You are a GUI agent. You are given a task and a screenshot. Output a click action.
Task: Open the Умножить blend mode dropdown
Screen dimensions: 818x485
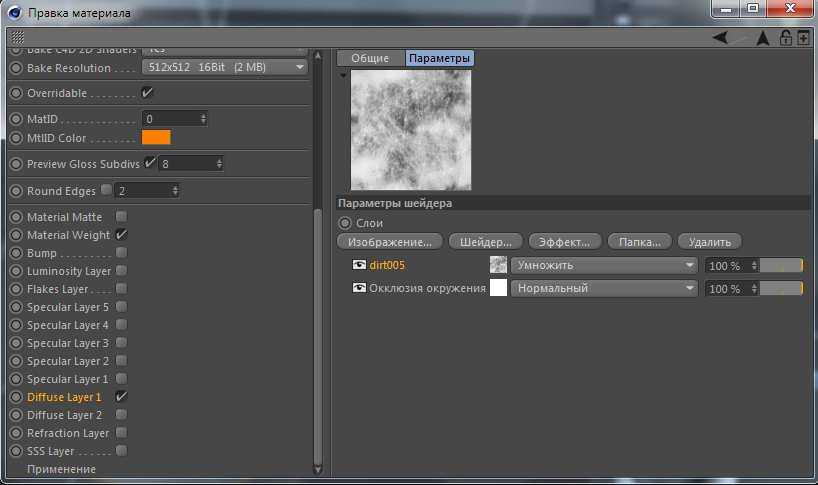[603, 265]
